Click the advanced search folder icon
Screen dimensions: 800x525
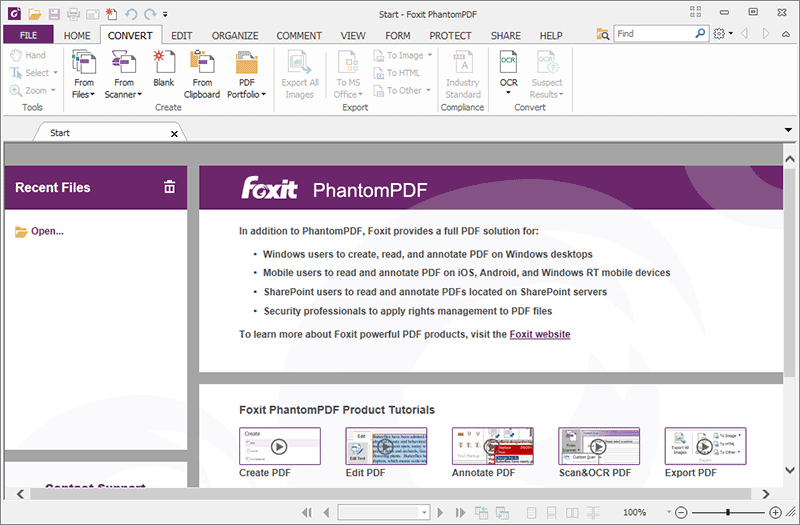[603, 34]
